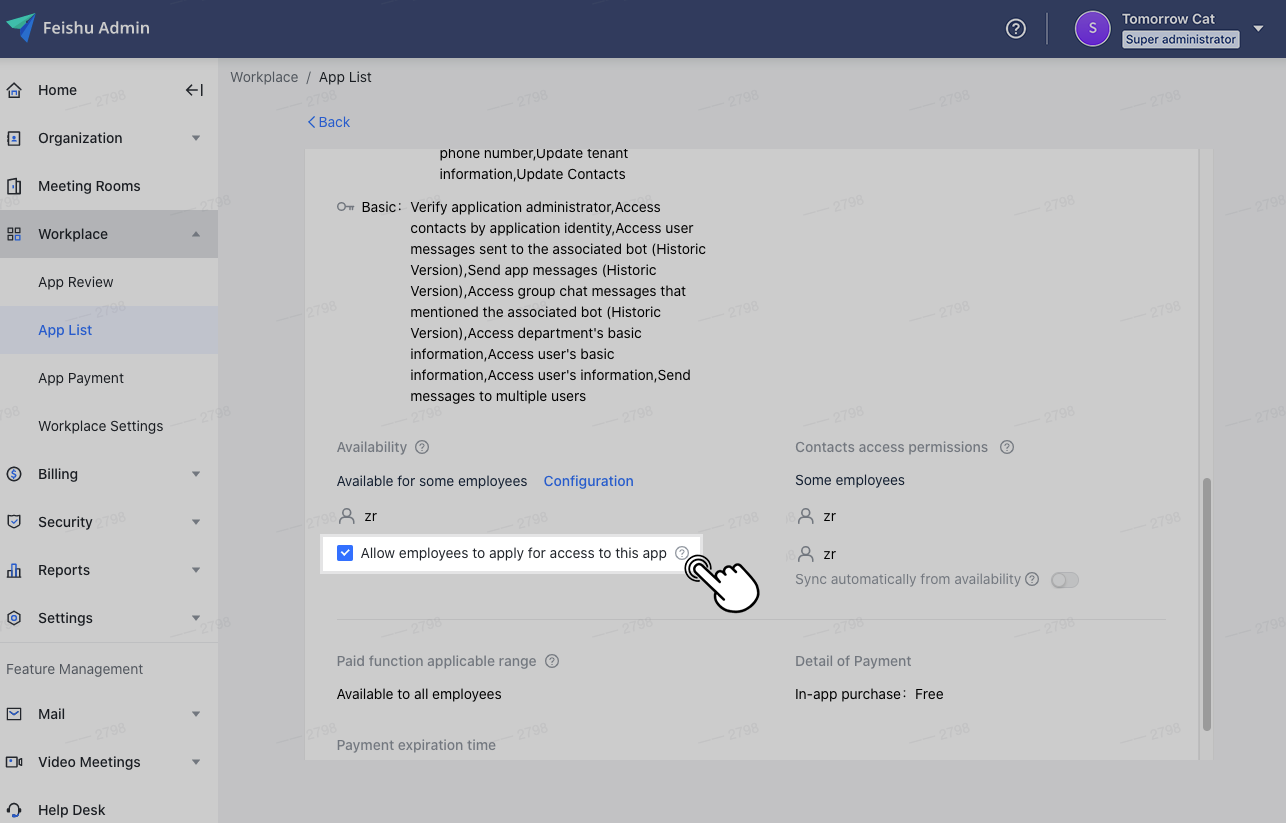Enable Sync automatically from availability
Image resolution: width=1286 pixels, height=823 pixels.
[1064, 579]
